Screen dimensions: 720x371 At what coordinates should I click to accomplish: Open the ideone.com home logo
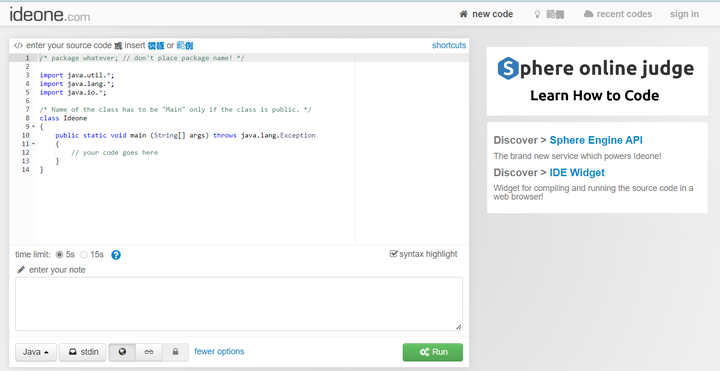50,14
